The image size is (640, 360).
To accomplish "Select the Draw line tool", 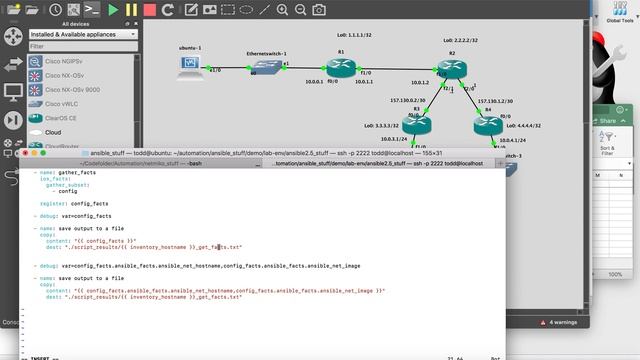I will point(264,9).
